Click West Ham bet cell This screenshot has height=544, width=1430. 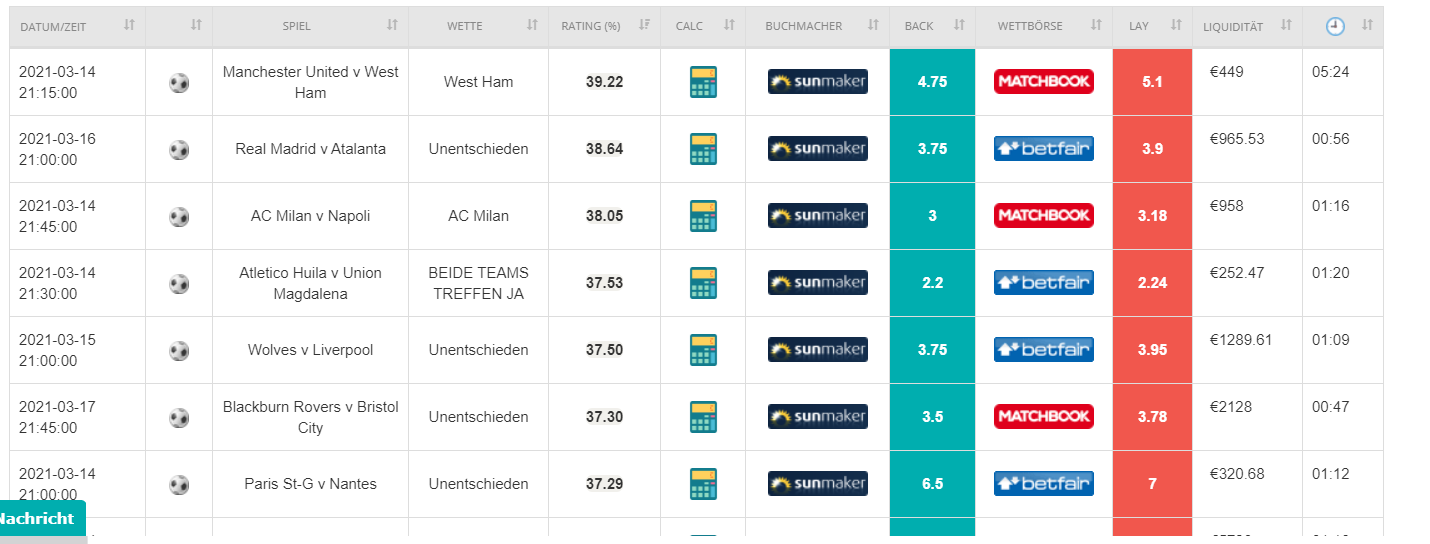pos(478,82)
